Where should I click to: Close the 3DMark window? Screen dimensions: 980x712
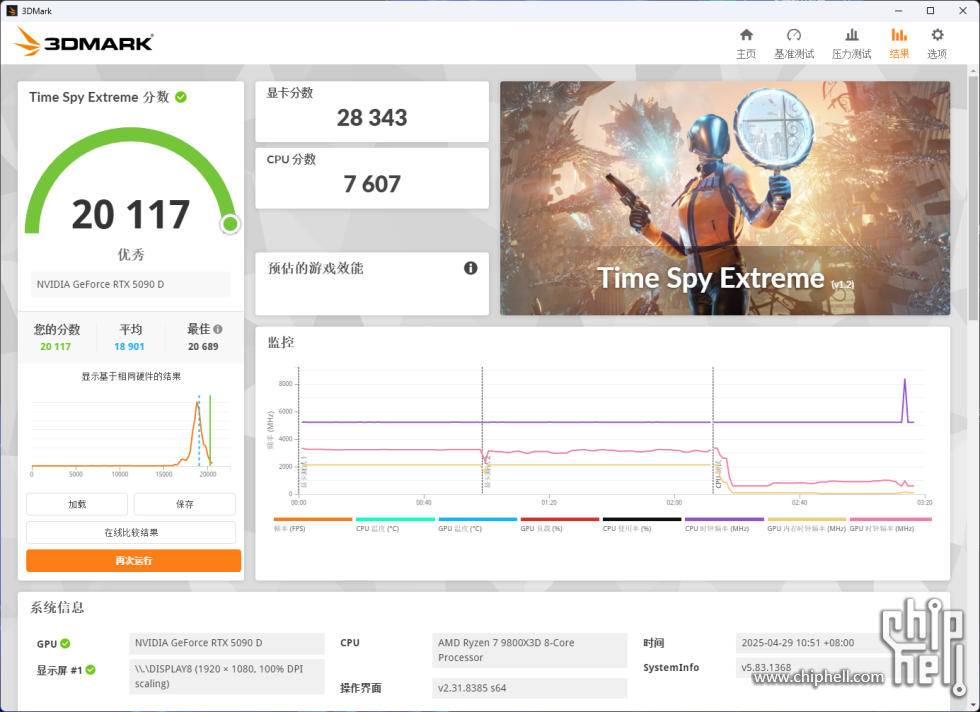coord(962,11)
